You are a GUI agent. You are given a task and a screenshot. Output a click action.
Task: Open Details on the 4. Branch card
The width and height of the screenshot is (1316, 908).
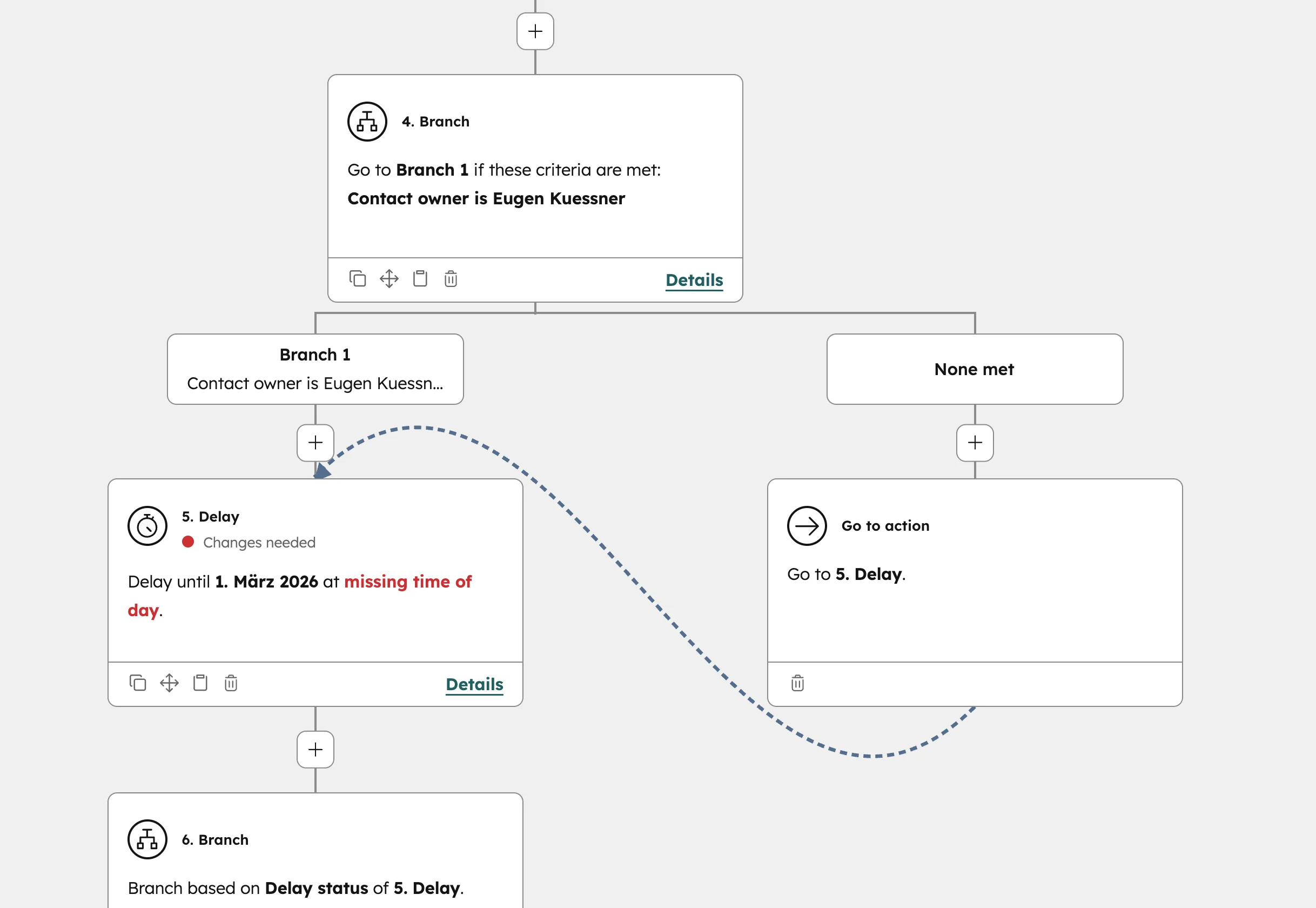(x=694, y=279)
